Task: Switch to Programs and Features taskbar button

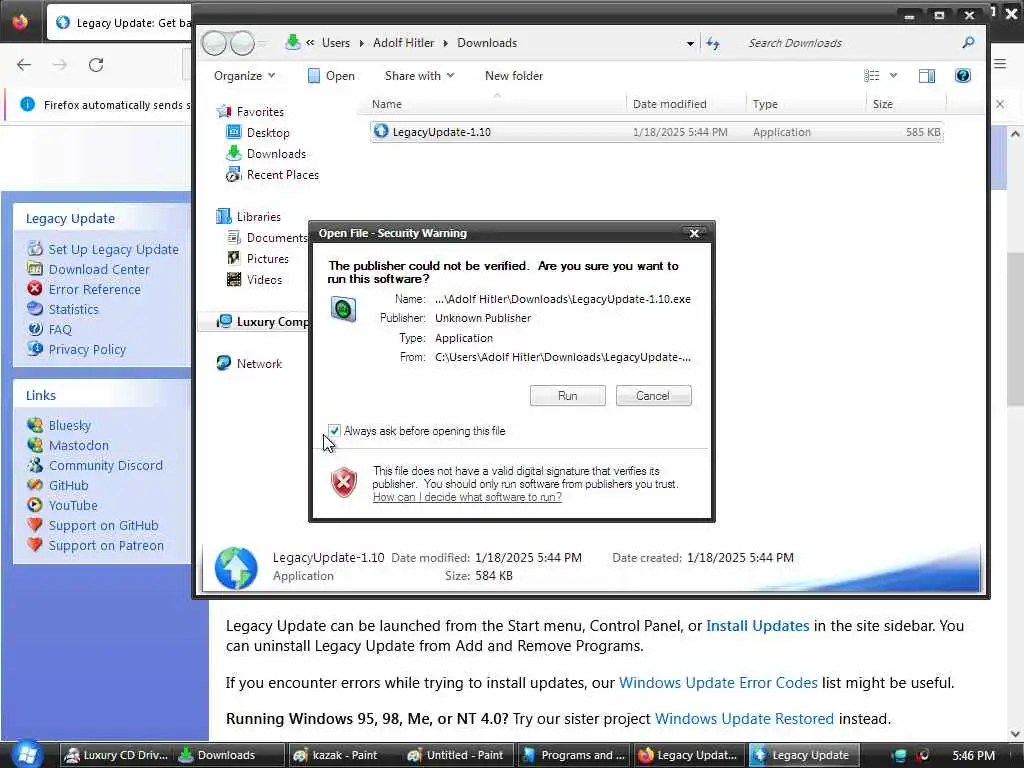Action: pyautogui.click(x=572, y=755)
